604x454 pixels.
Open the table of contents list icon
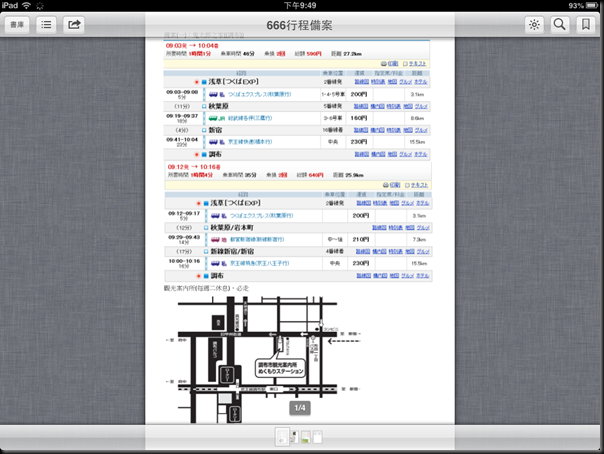46,25
